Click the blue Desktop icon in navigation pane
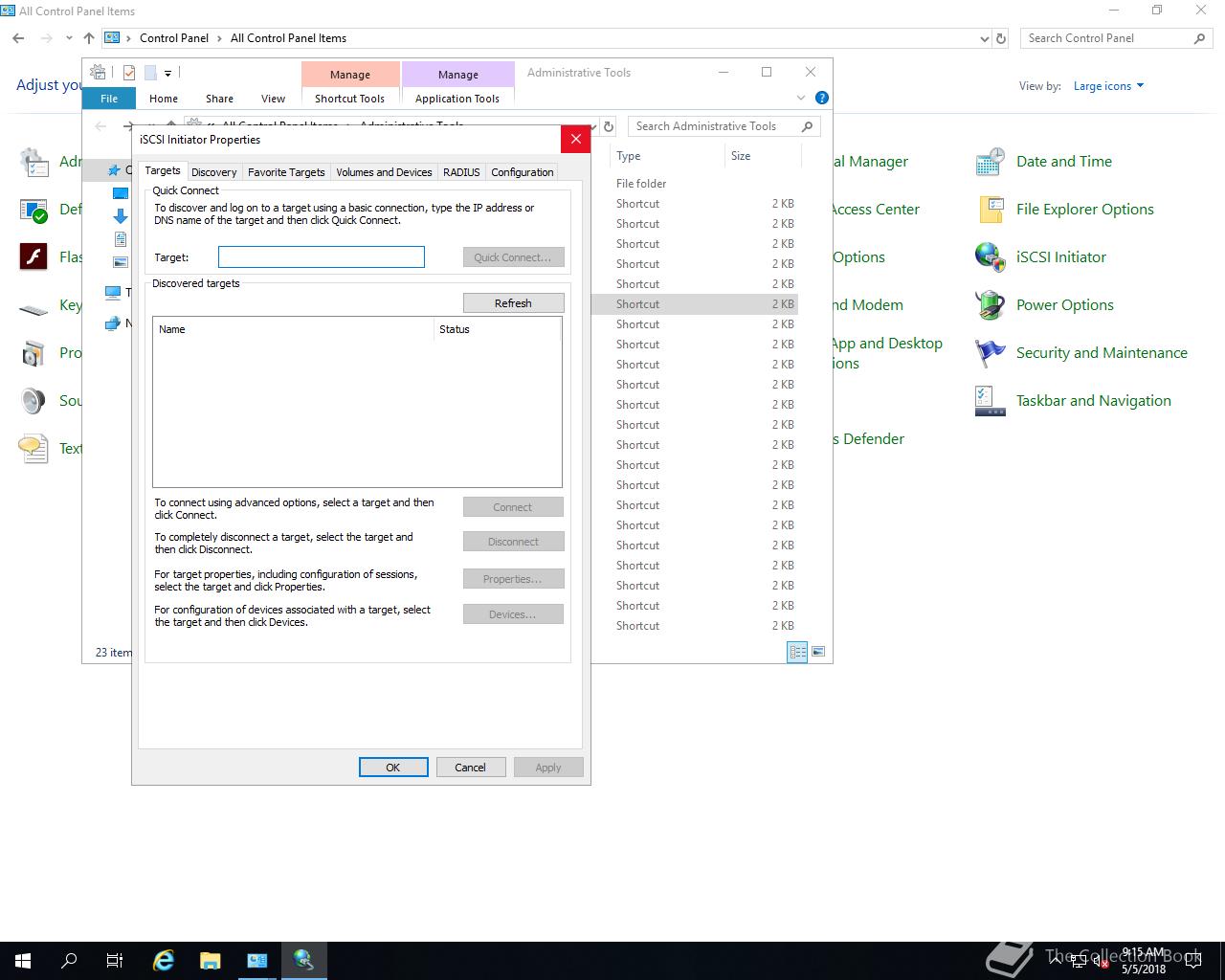Image resolution: width=1225 pixels, height=980 pixels. coord(121,193)
